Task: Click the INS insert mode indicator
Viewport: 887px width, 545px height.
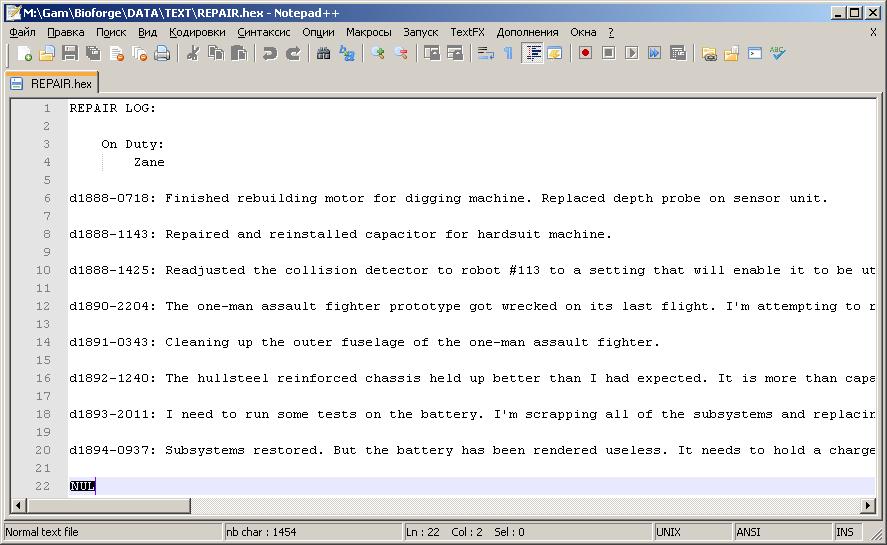Action: click(848, 532)
